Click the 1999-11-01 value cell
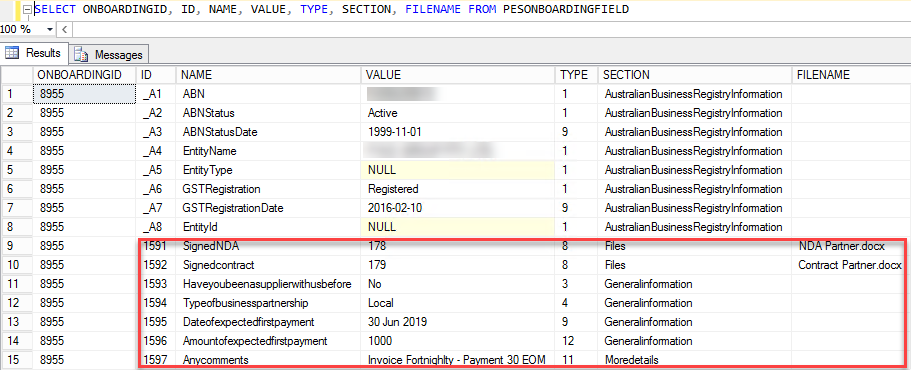This screenshot has width=911, height=370. click(458, 132)
